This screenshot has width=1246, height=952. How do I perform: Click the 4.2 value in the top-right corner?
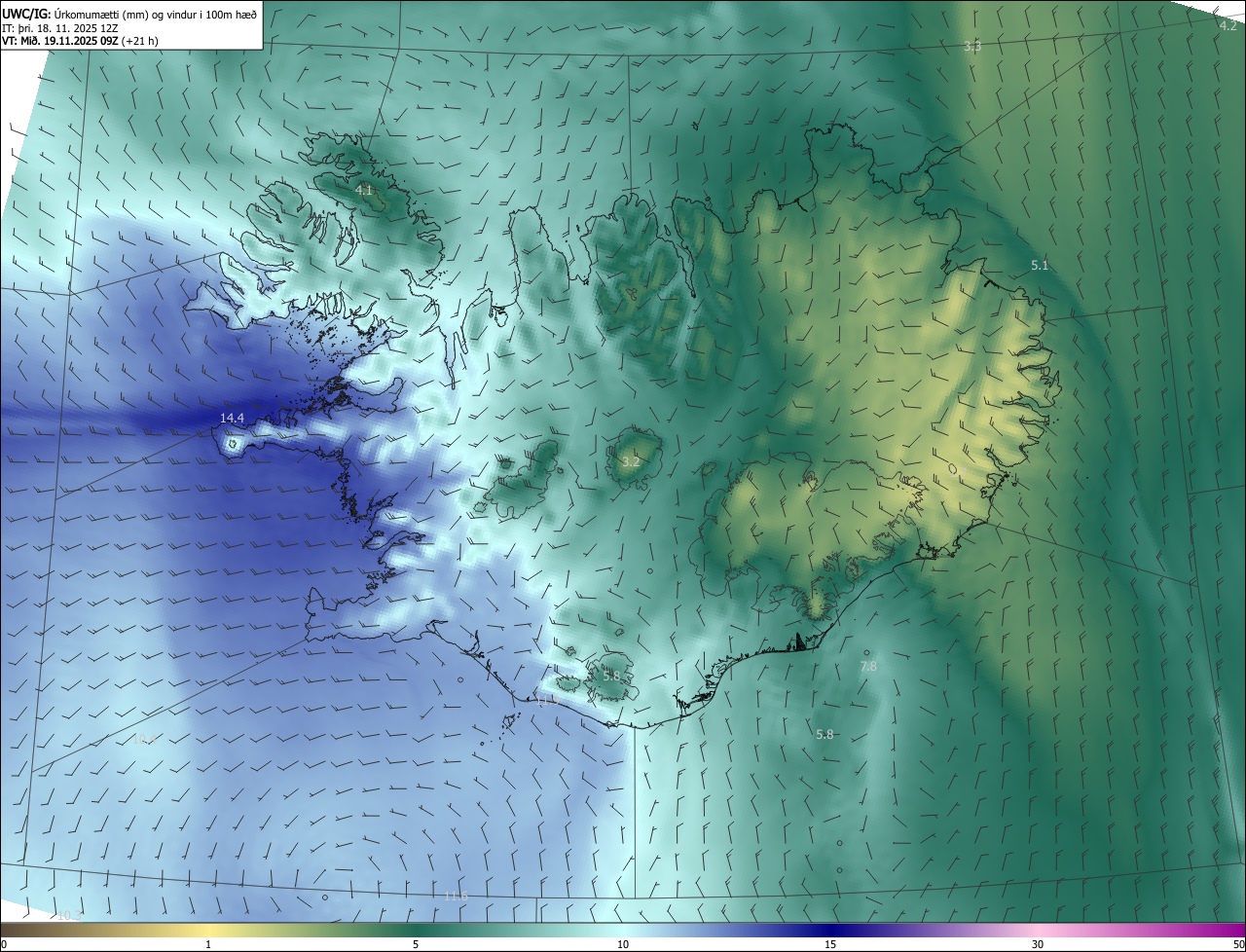pyautogui.click(x=1228, y=26)
